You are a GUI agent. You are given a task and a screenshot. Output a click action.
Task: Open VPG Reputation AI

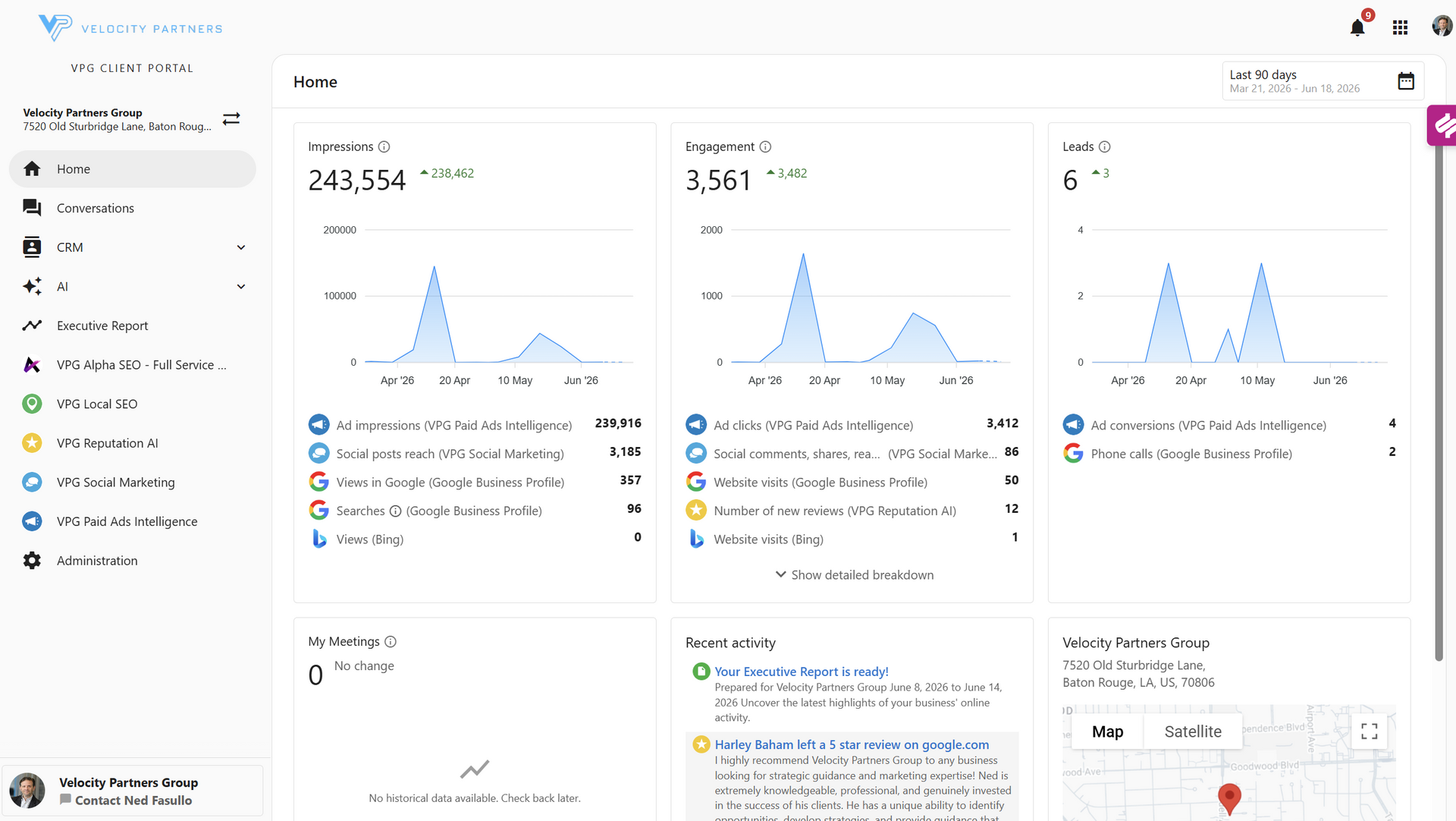[133, 443]
